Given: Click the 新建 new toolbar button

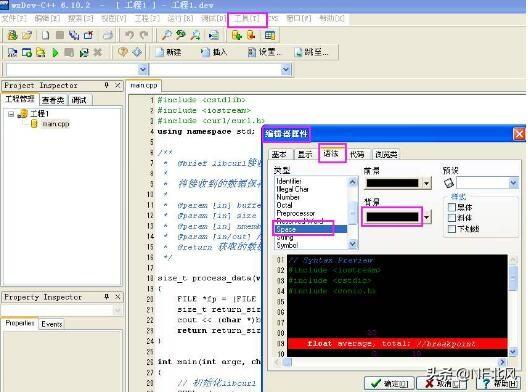Looking at the screenshot, I should pos(168,52).
